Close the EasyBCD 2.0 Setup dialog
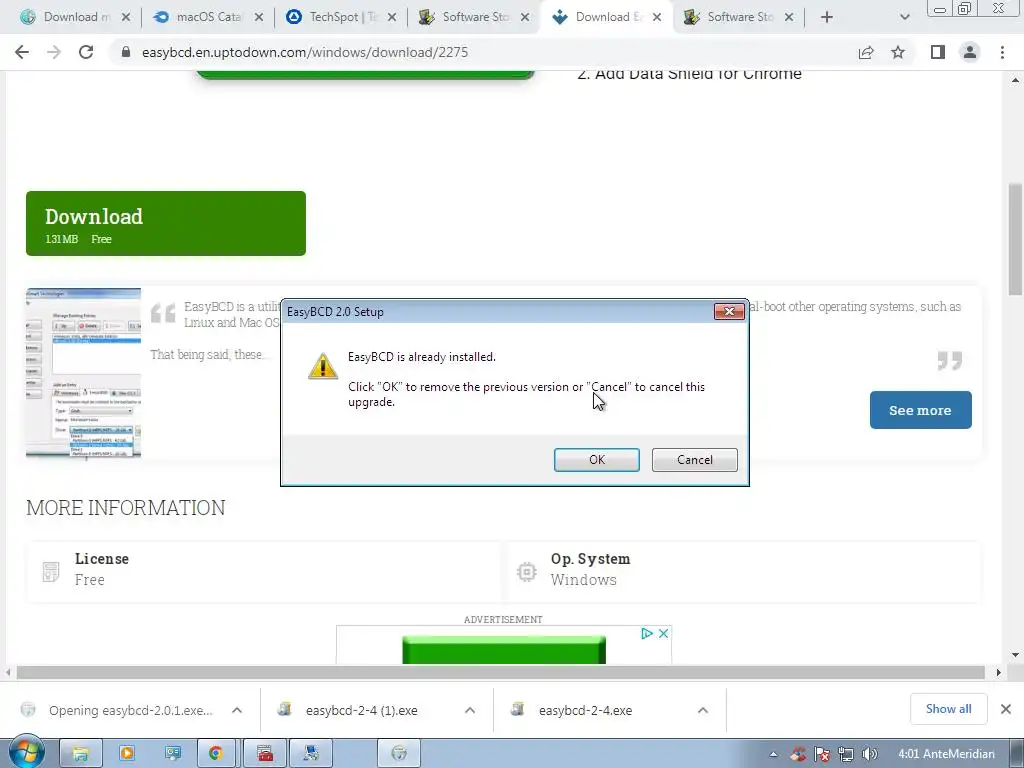 729,312
